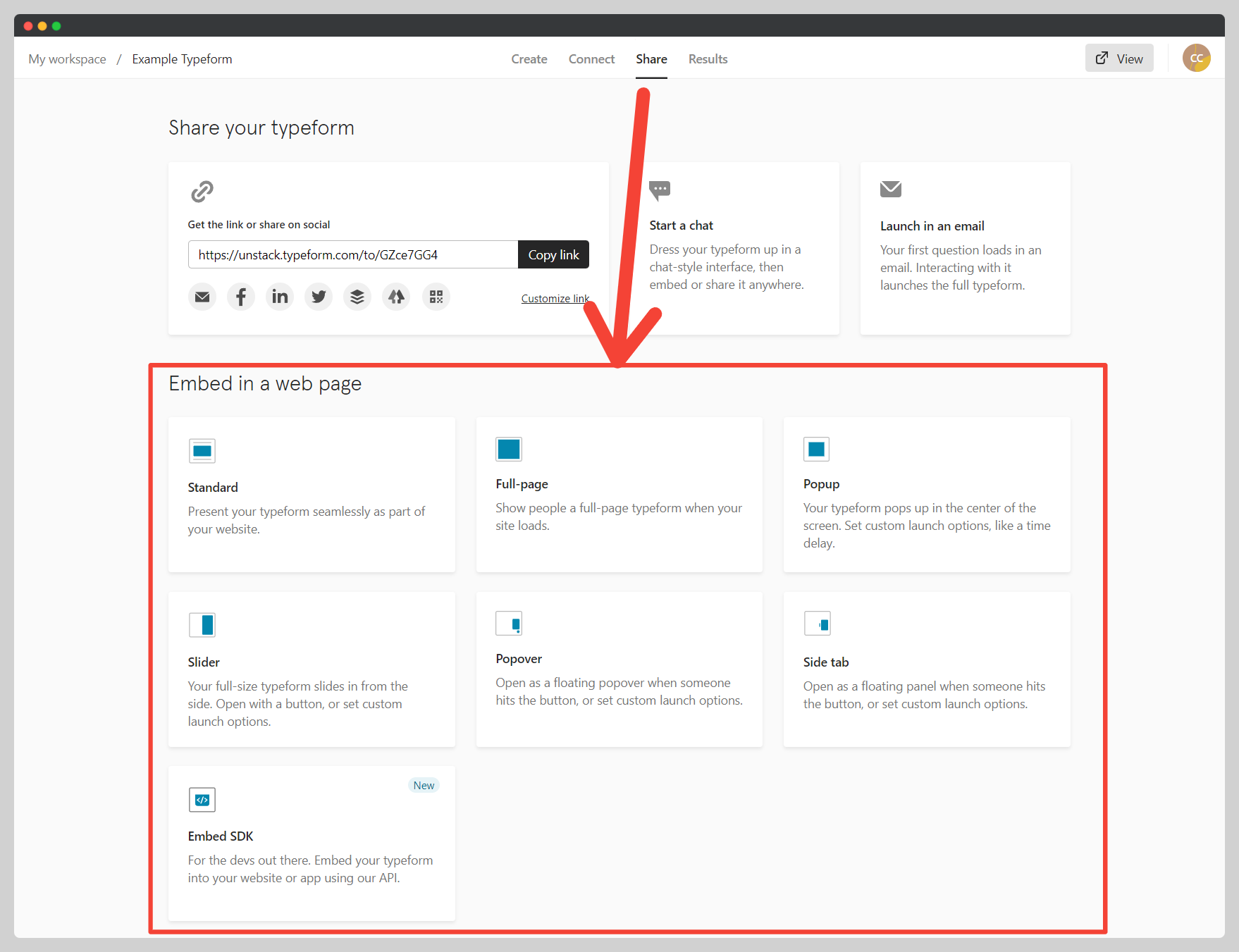Select the Popover embed icon
This screenshot has height=952, width=1239.
pyautogui.click(x=510, y=623)
